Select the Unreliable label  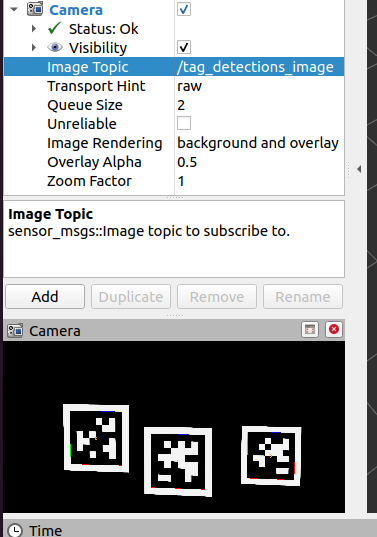click(82, 124)
